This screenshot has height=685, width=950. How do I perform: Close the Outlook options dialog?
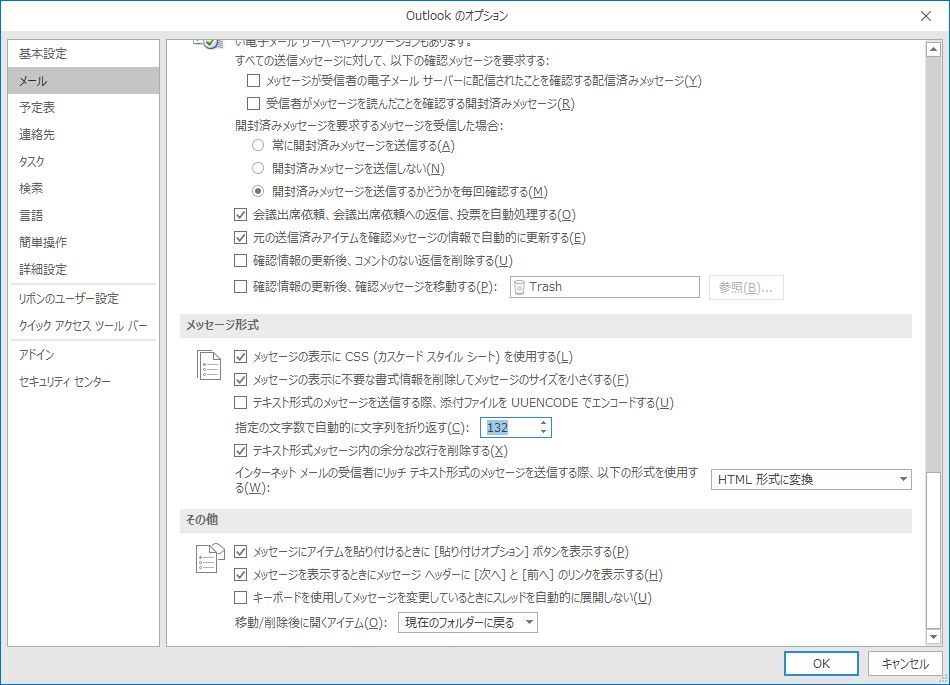click(926, 16)
